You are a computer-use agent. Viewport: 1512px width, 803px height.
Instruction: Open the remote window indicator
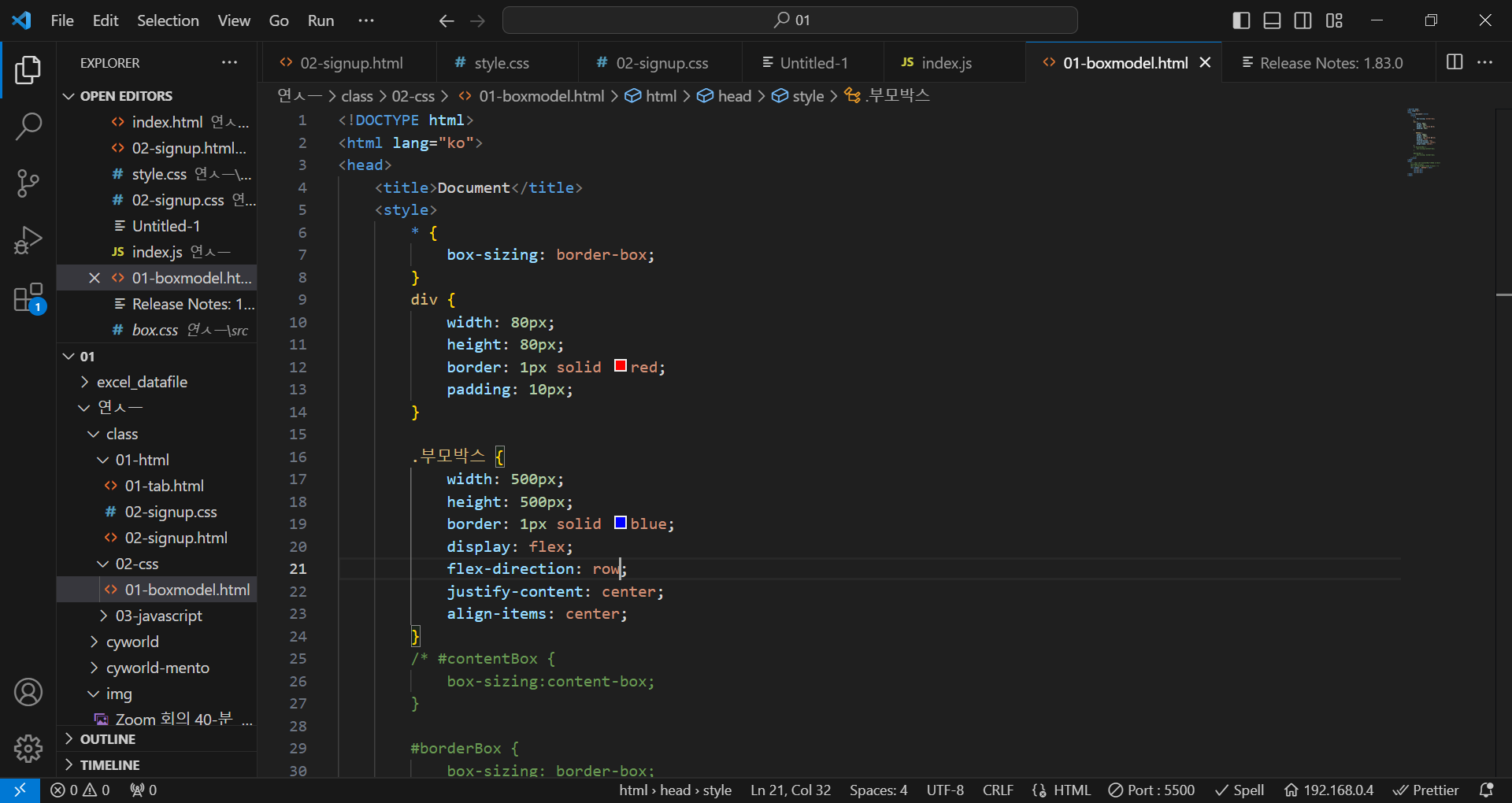[20, 790]
